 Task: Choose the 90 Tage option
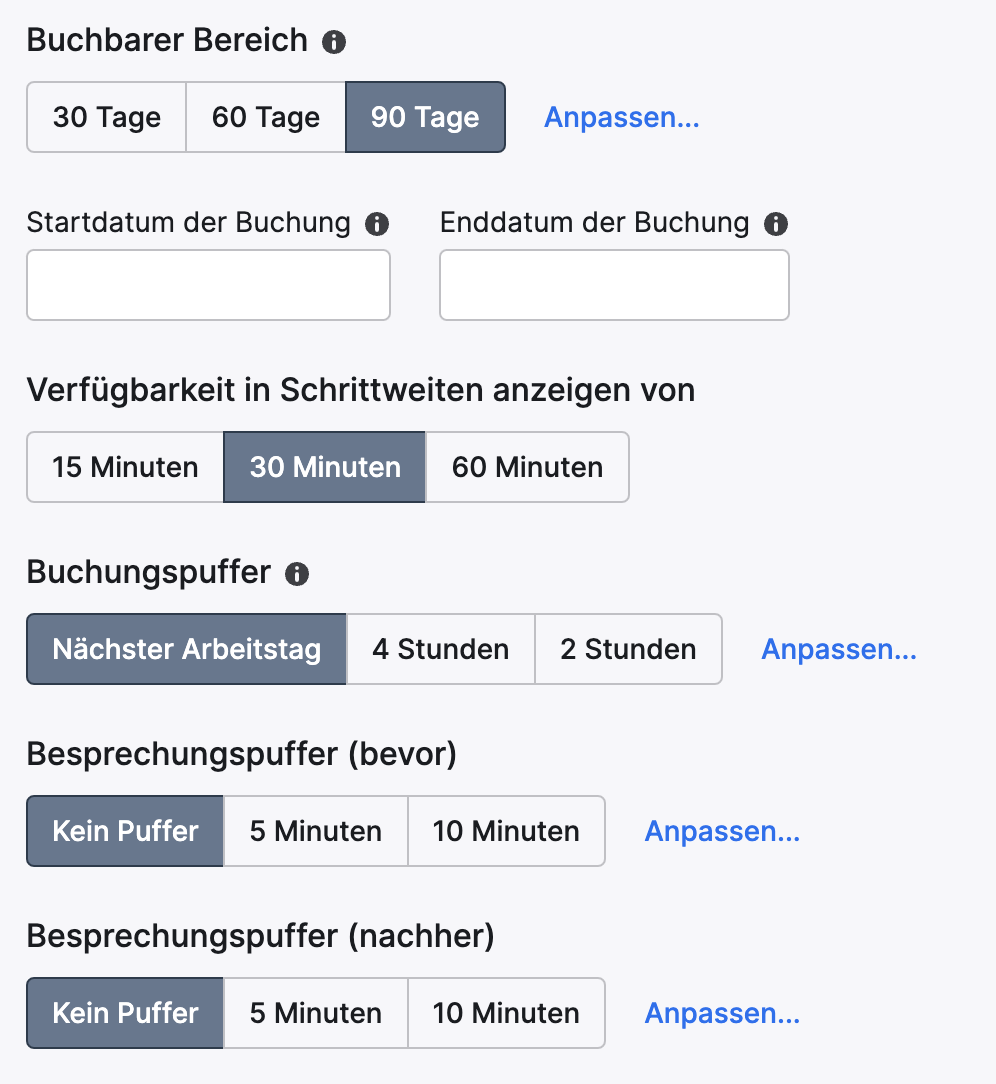[x=425, y=117]
